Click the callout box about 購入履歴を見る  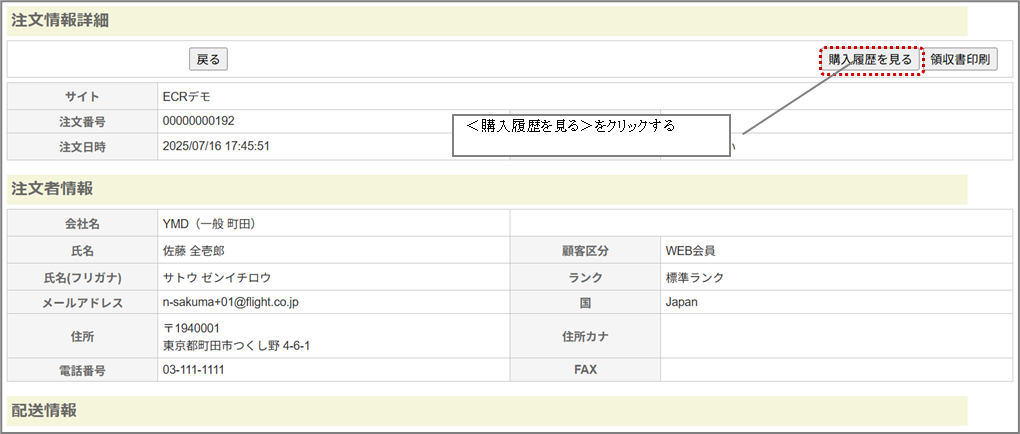pos(590,135)
